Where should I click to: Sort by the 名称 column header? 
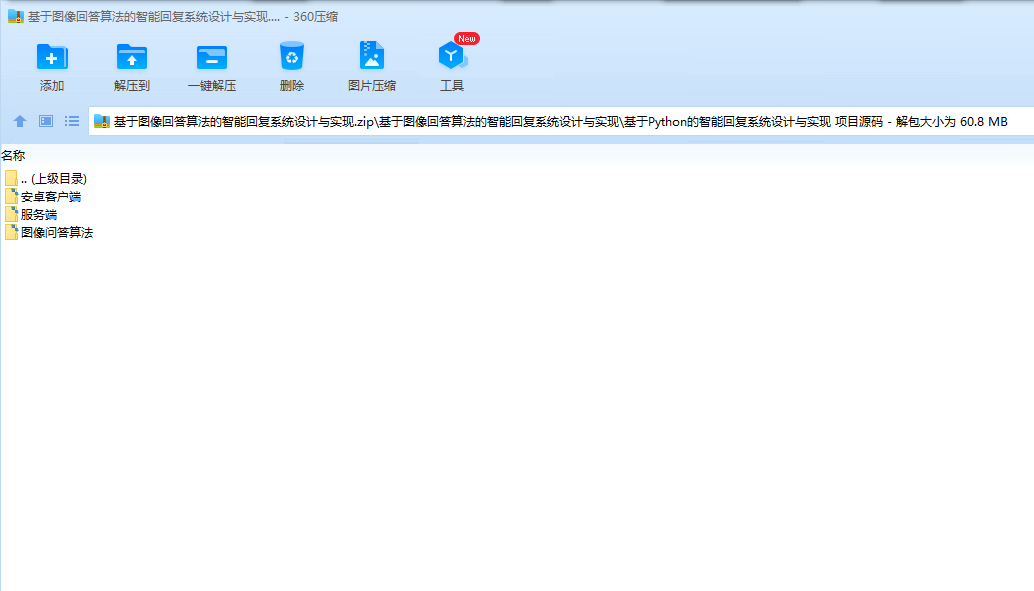13,156
